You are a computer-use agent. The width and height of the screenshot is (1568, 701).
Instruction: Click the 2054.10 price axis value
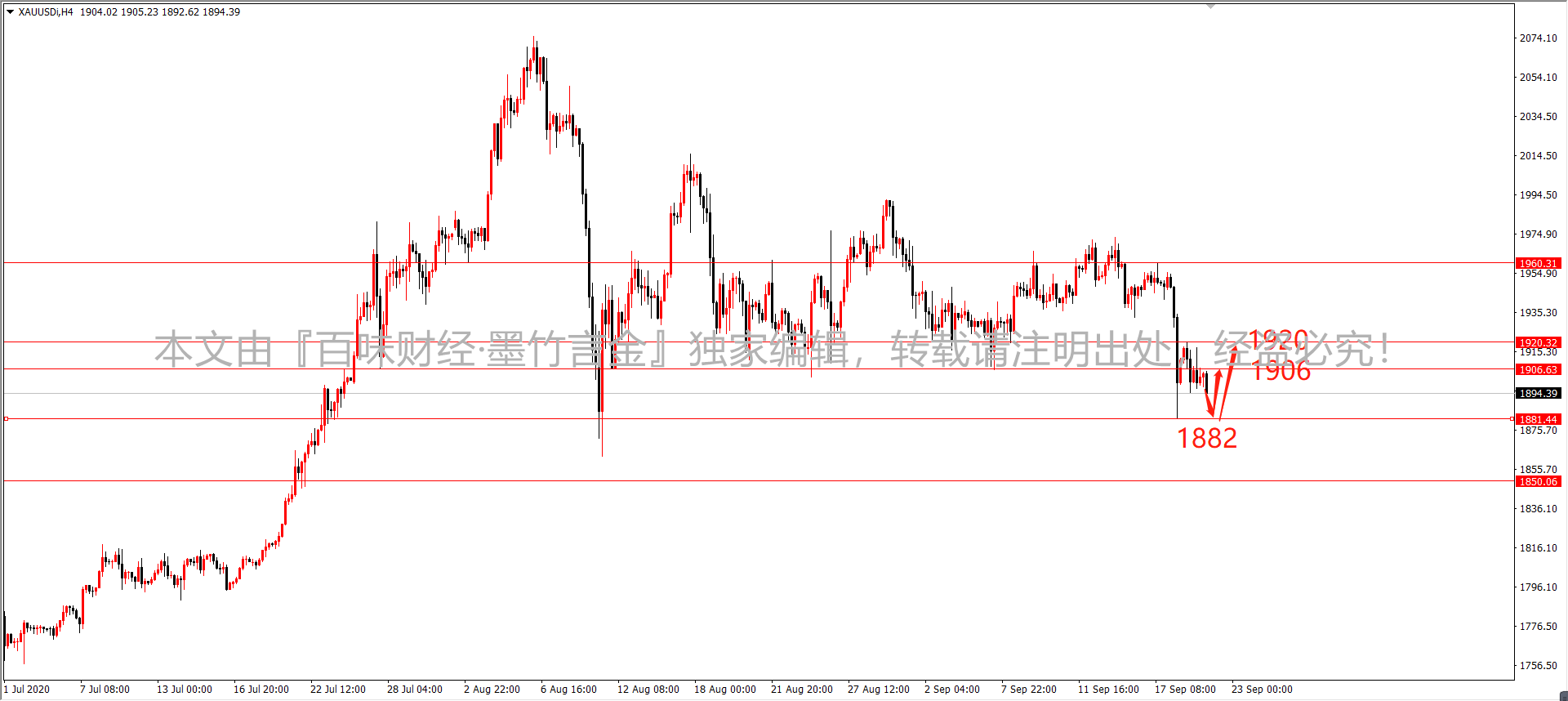point(1538,78)
